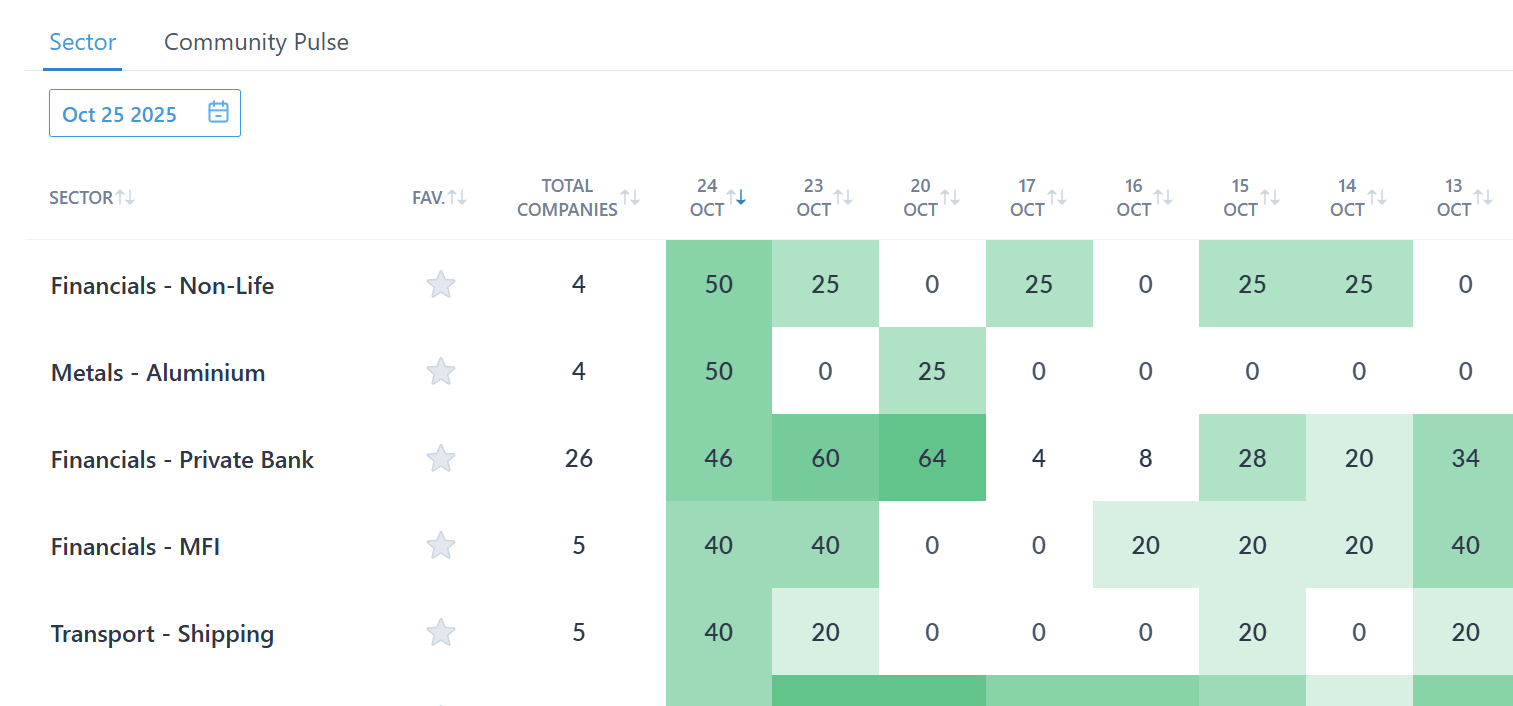Sort by the Sector column arrows
The width and height of the screenshot is (1513, 706).
(125, 197)
